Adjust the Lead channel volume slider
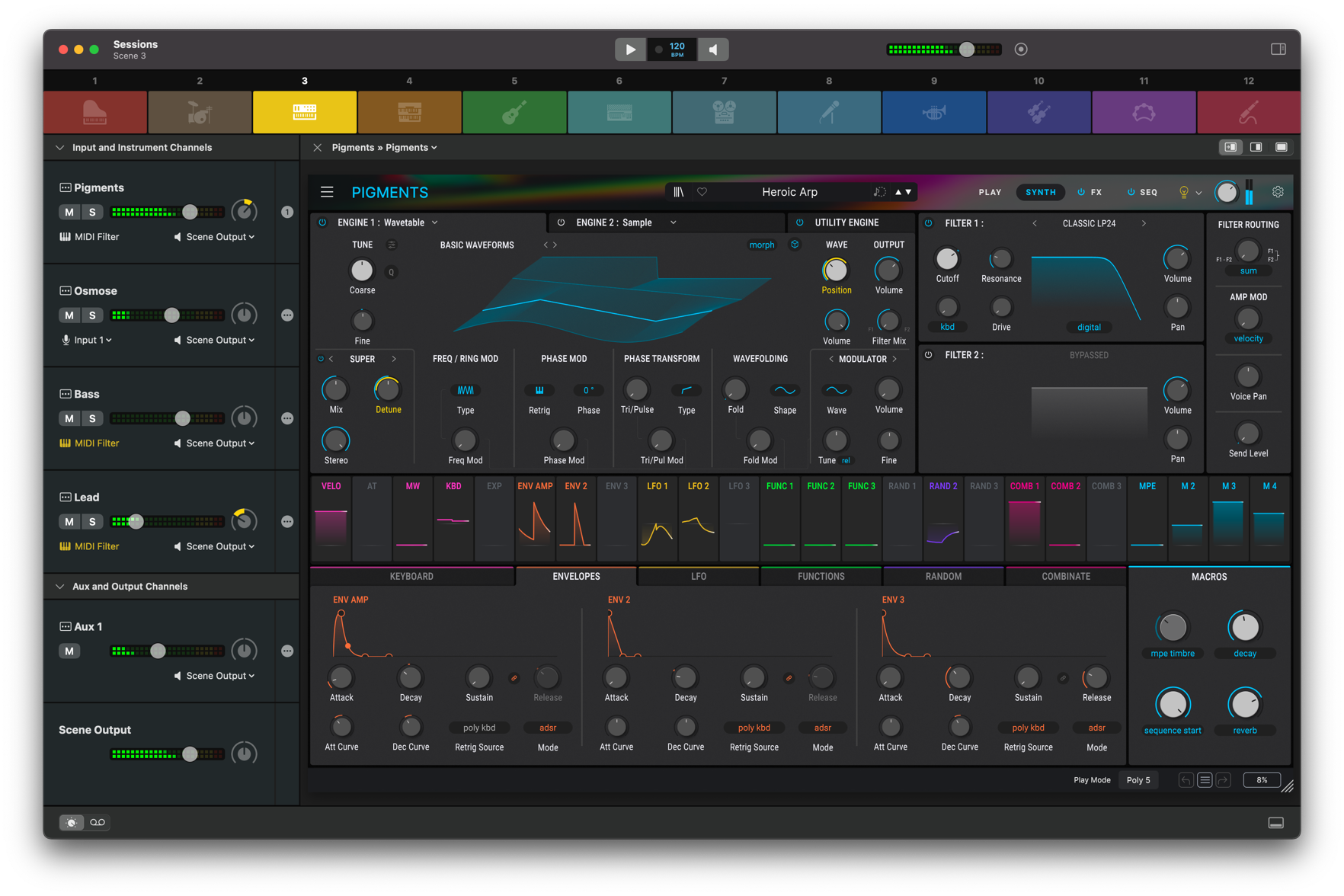Image resolution: width=1344 pixels, height=896 pixels. [136, 522]
